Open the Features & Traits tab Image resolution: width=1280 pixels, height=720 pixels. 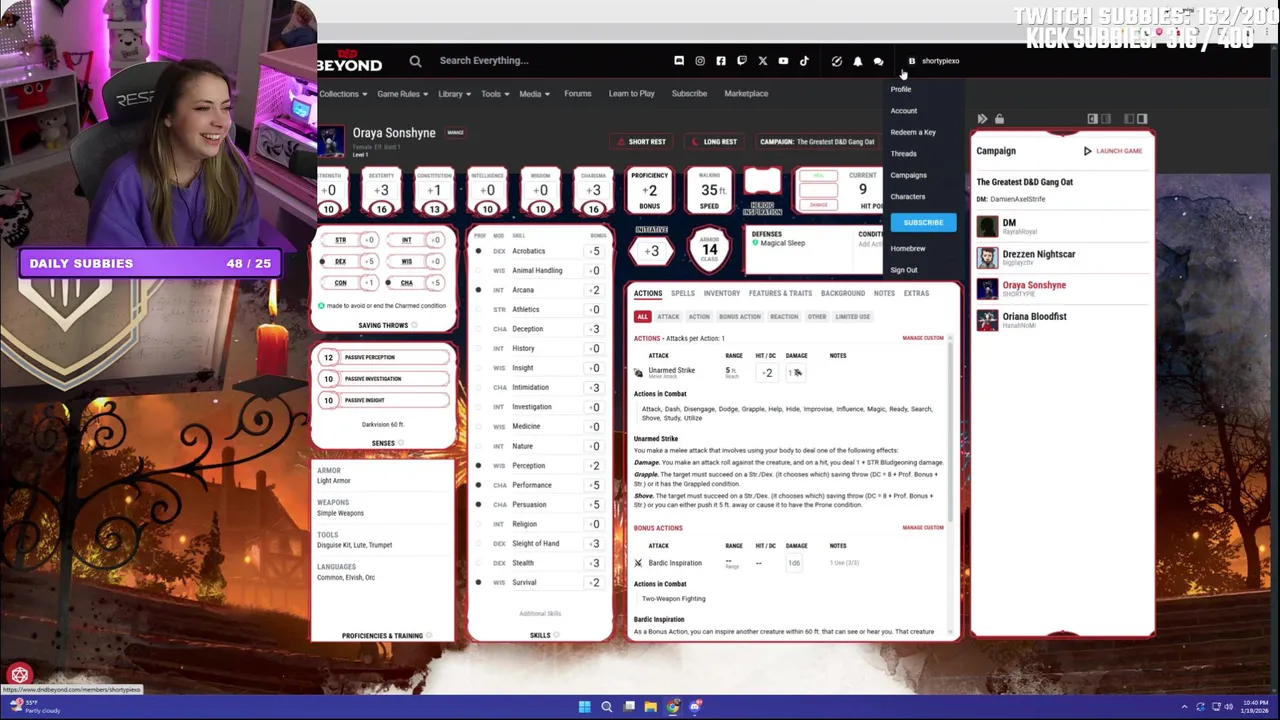(780, 294)
